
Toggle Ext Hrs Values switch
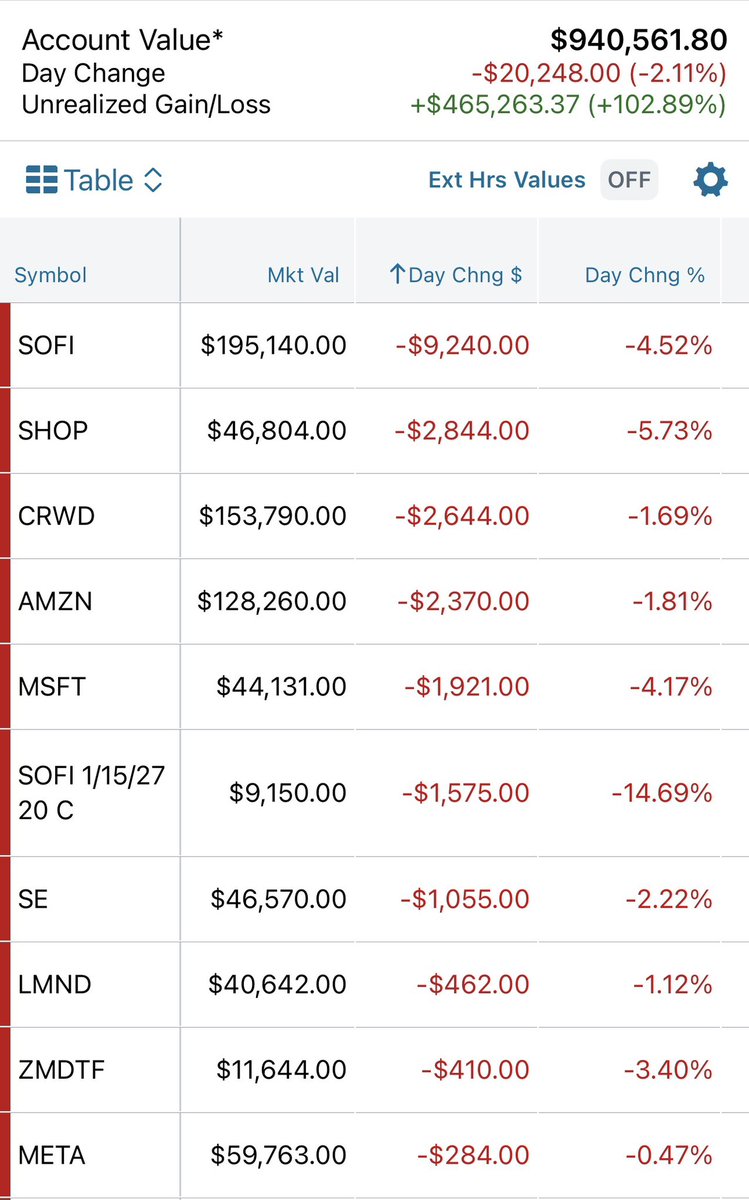tap(629, 180)
